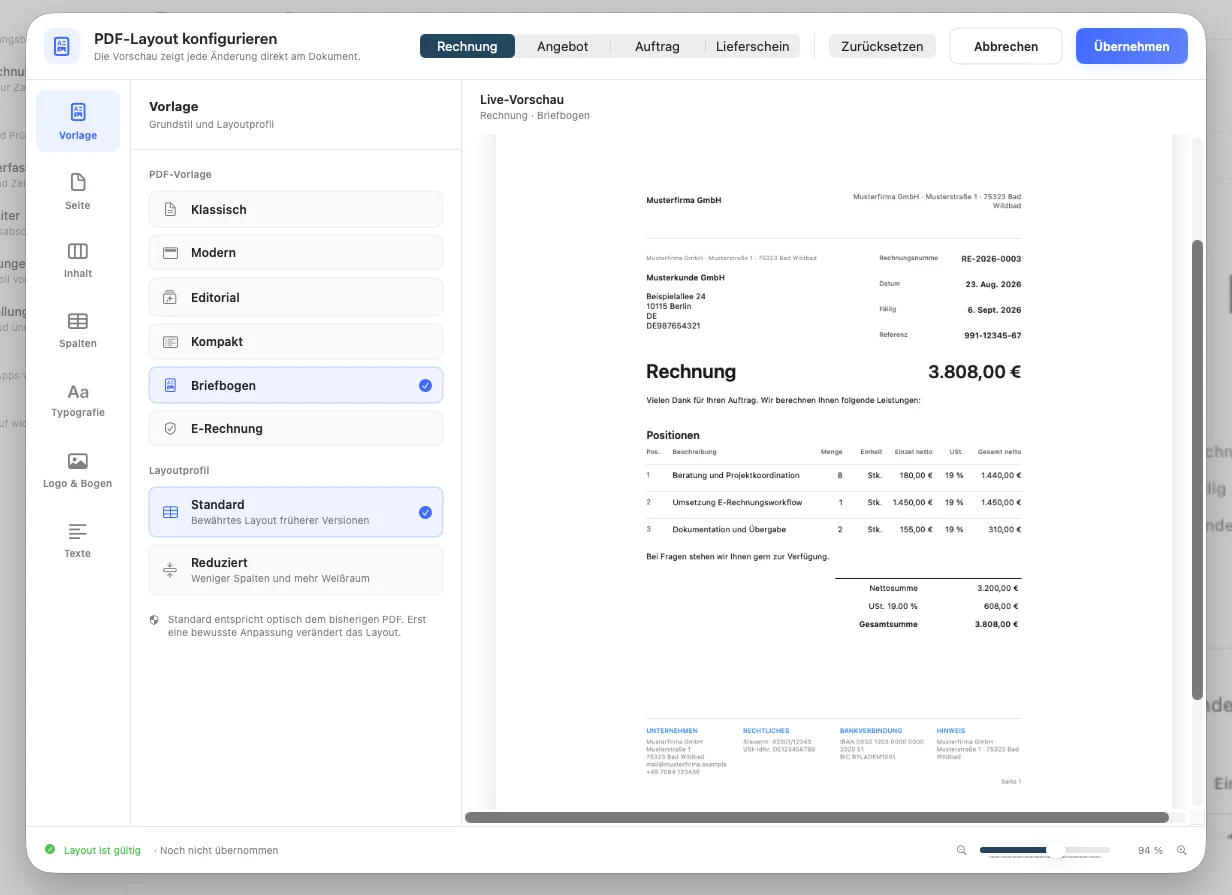The image size is (1232, 895).
Task: Zoom out with the minus magnifier
Action: point(962,850)
